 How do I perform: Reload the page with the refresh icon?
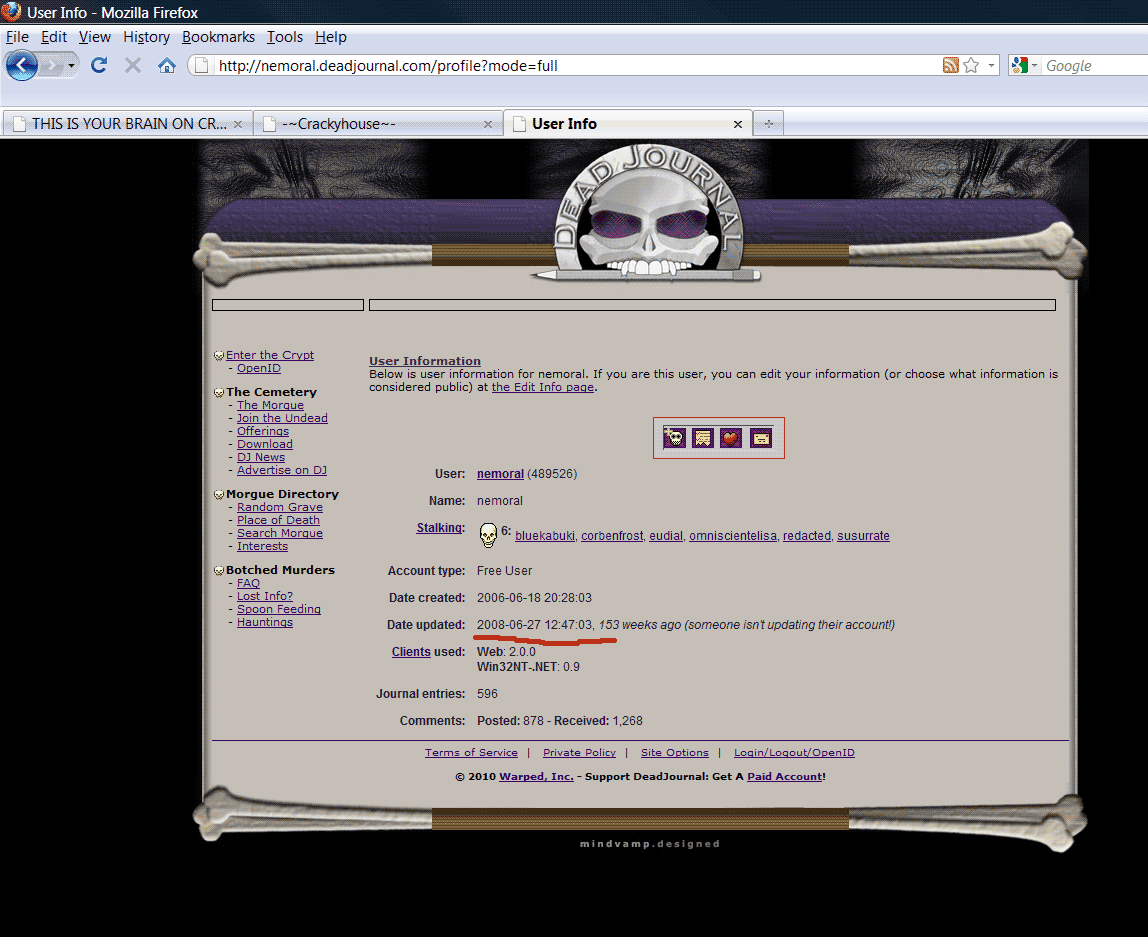(99, 66)
